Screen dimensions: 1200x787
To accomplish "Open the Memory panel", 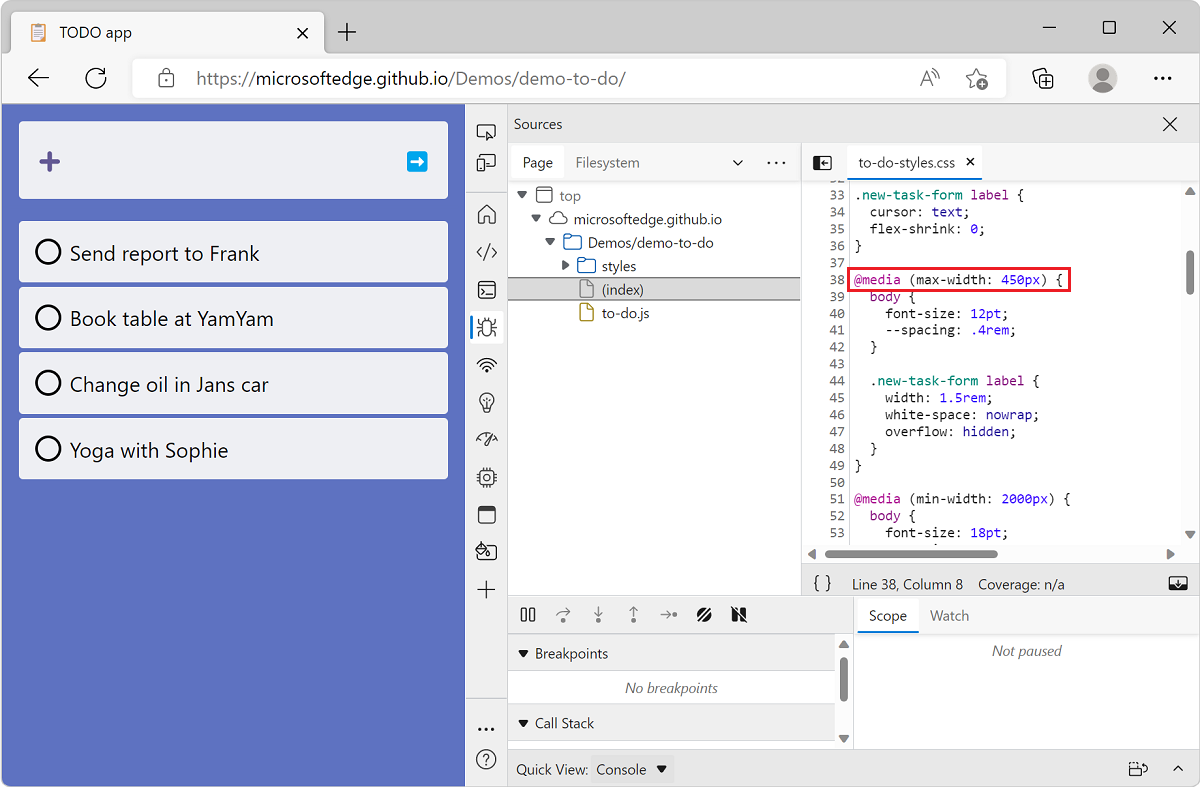I will [486, 477].
